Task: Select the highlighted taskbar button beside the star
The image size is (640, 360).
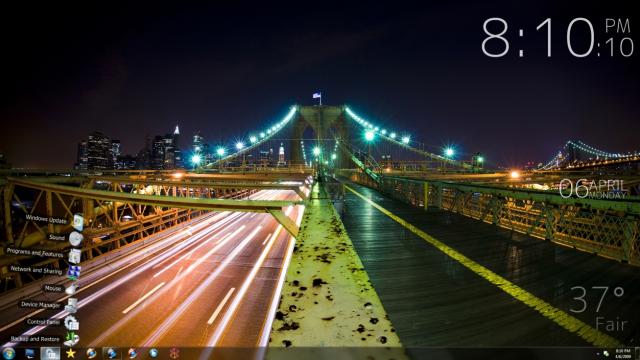Action: point(50,353)
